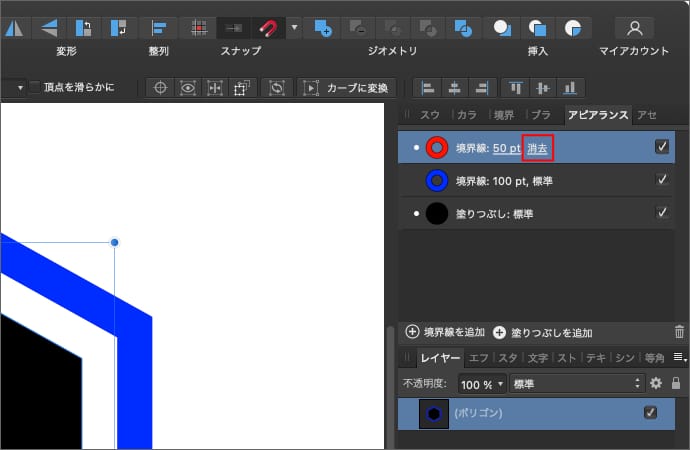The image size is (690, 450).
Task: Open the 標準 blend mode dropdown
Action: 577,383
